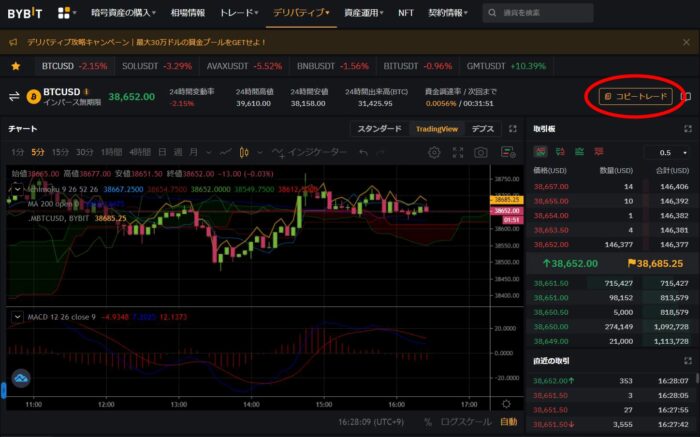Open the asset management dropdown menu
This screenshot has height=437, width=700.
363,13
